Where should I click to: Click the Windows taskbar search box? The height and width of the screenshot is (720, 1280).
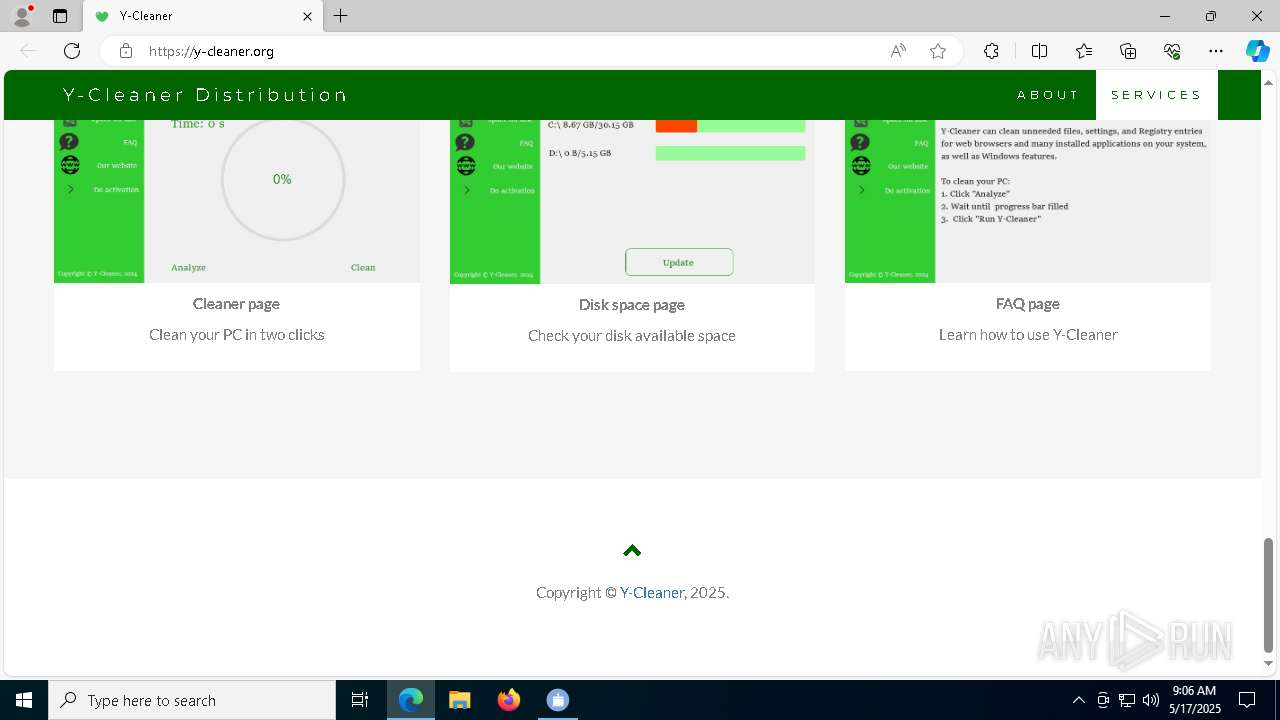point(192,700)
